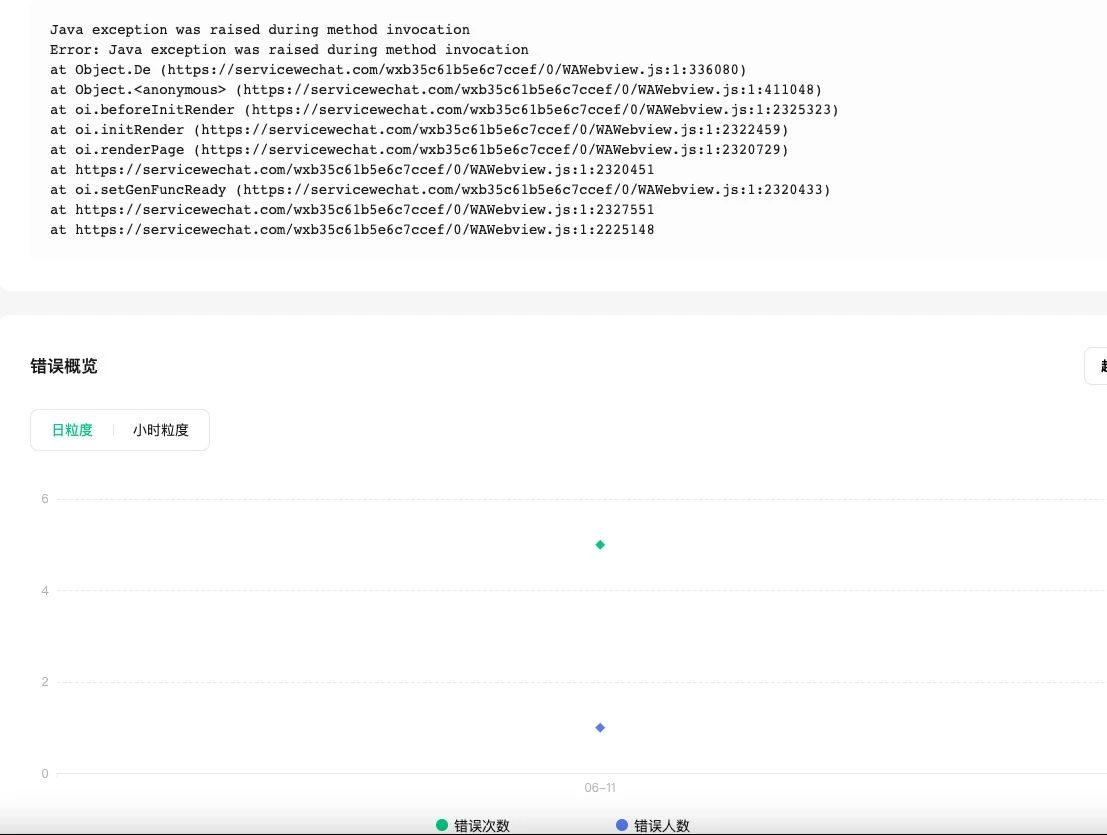1107x835 pixels.
Task: Select the blue error-users data point
Action: point(600,728)
